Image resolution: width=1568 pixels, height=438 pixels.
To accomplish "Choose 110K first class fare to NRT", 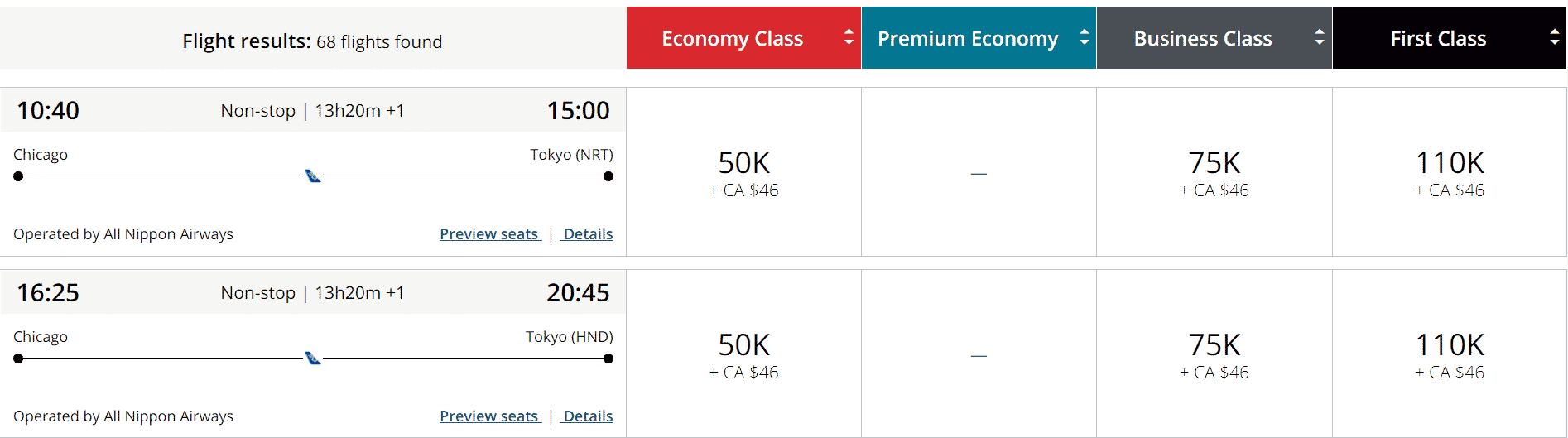I will [1449, 172].
